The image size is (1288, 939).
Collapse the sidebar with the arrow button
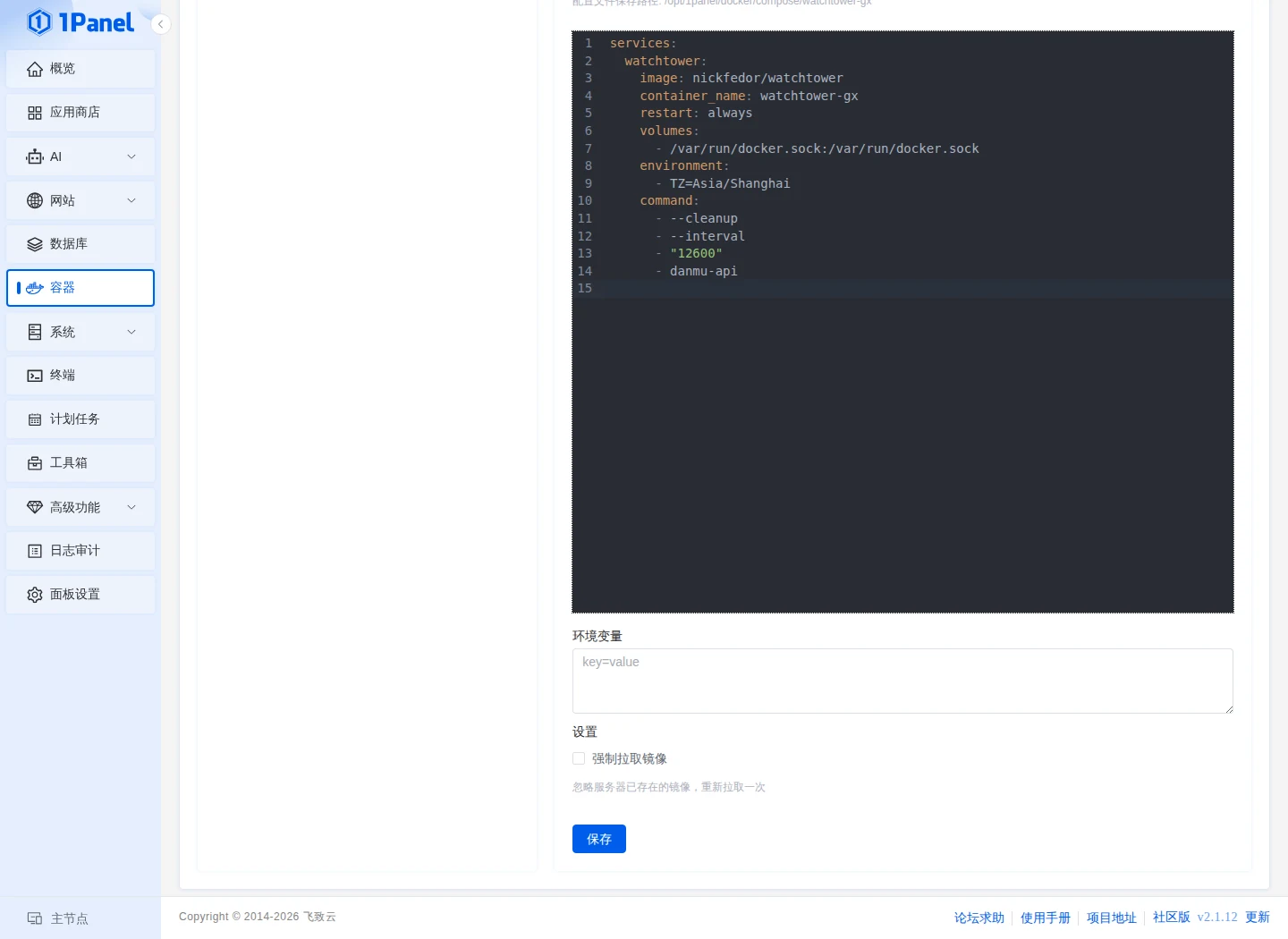(x=160, y=24)
